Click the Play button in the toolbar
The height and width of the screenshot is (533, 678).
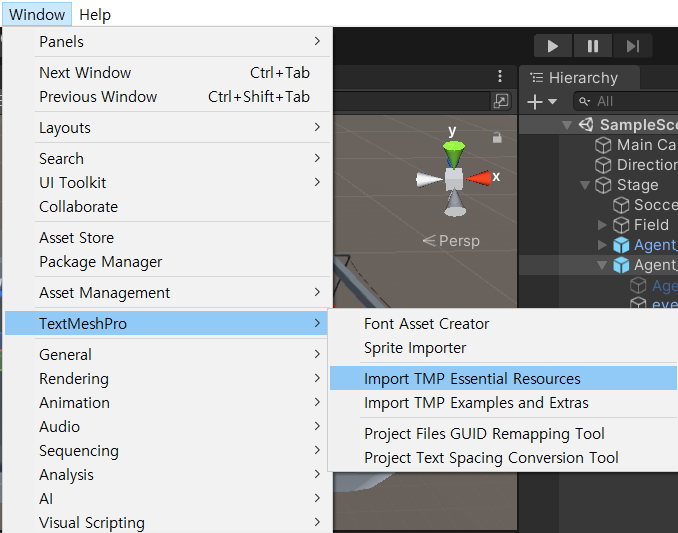pyautogui.click(x=553, y=46)
